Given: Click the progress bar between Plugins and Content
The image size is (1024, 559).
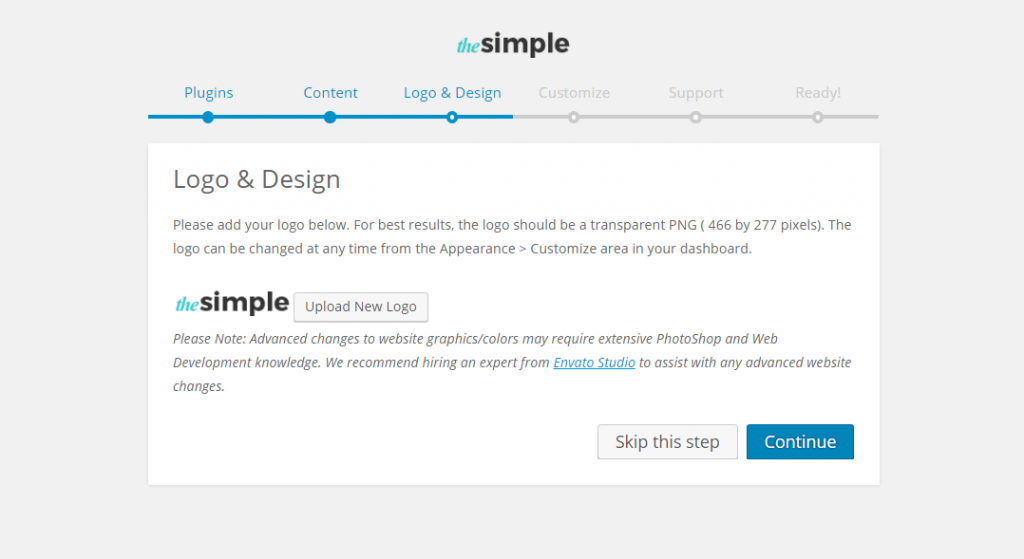Looking at the screenshot, I should (x=269, y=117).
